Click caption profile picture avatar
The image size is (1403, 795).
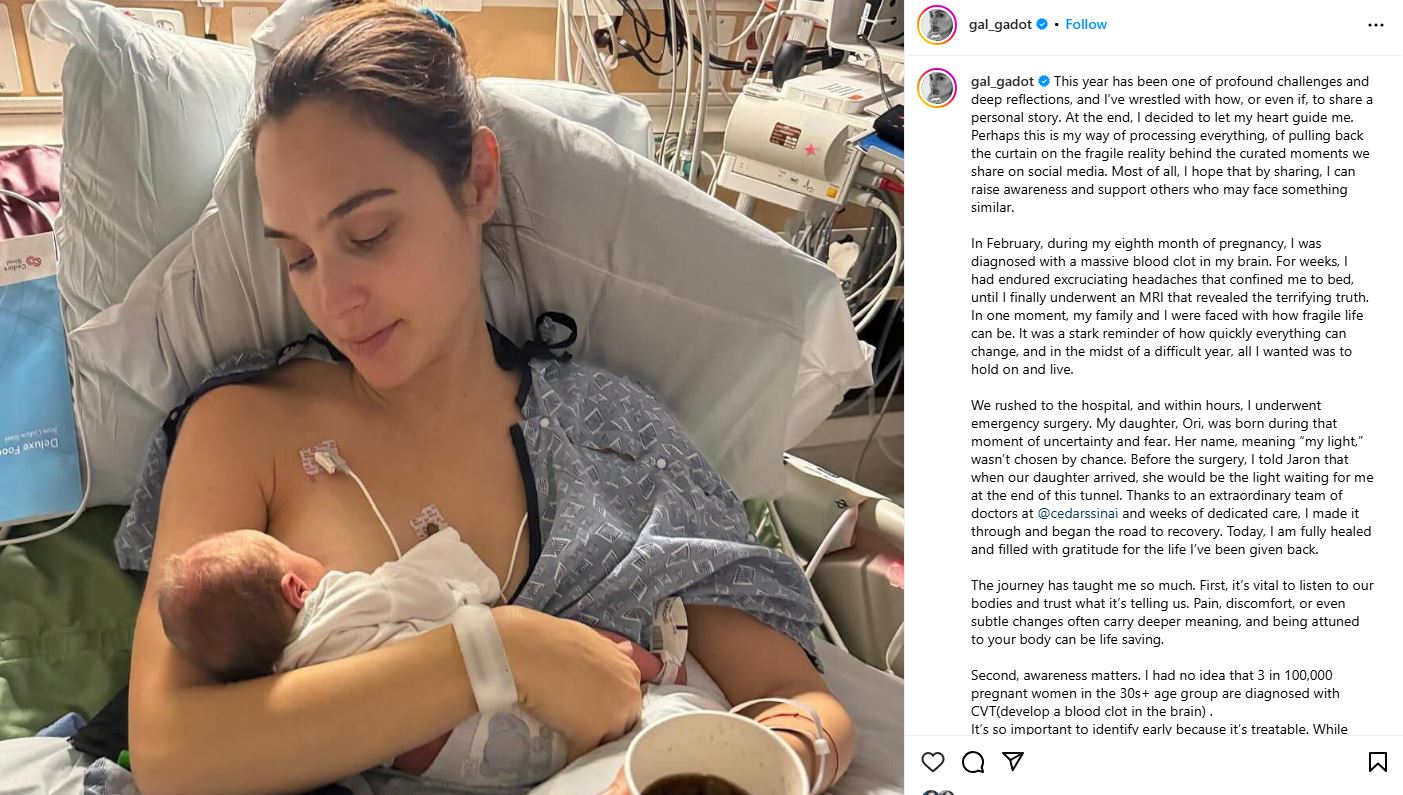pos(937,88)
